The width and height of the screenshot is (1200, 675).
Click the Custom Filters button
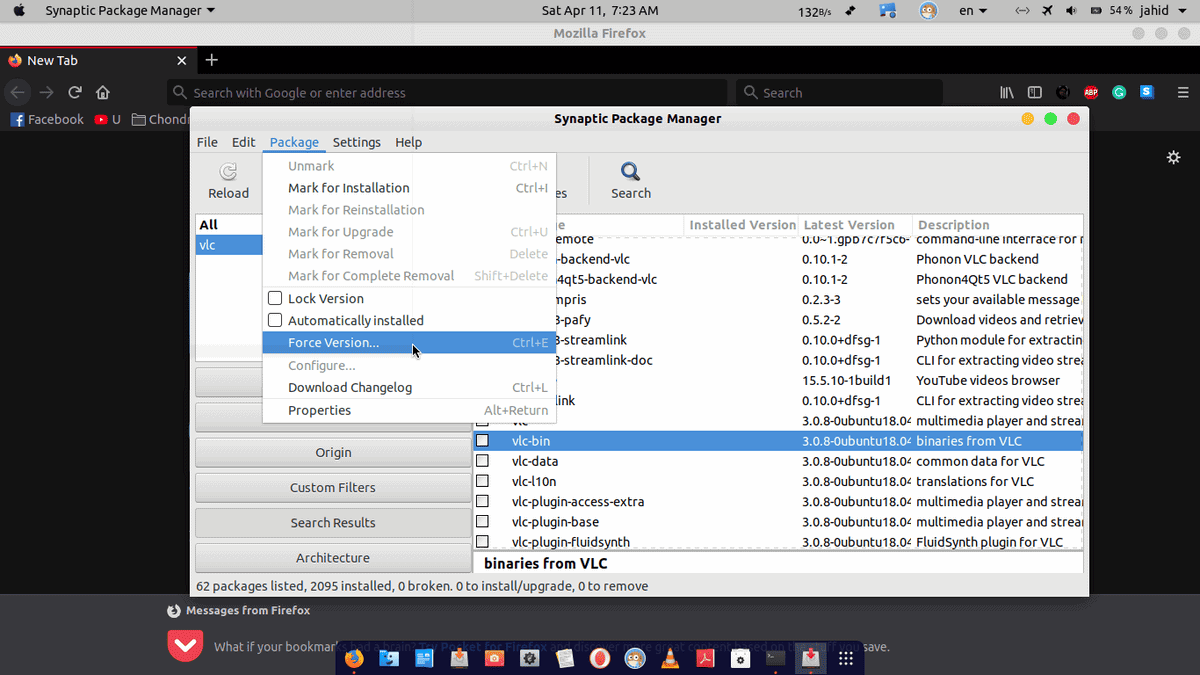pos(333,487)
